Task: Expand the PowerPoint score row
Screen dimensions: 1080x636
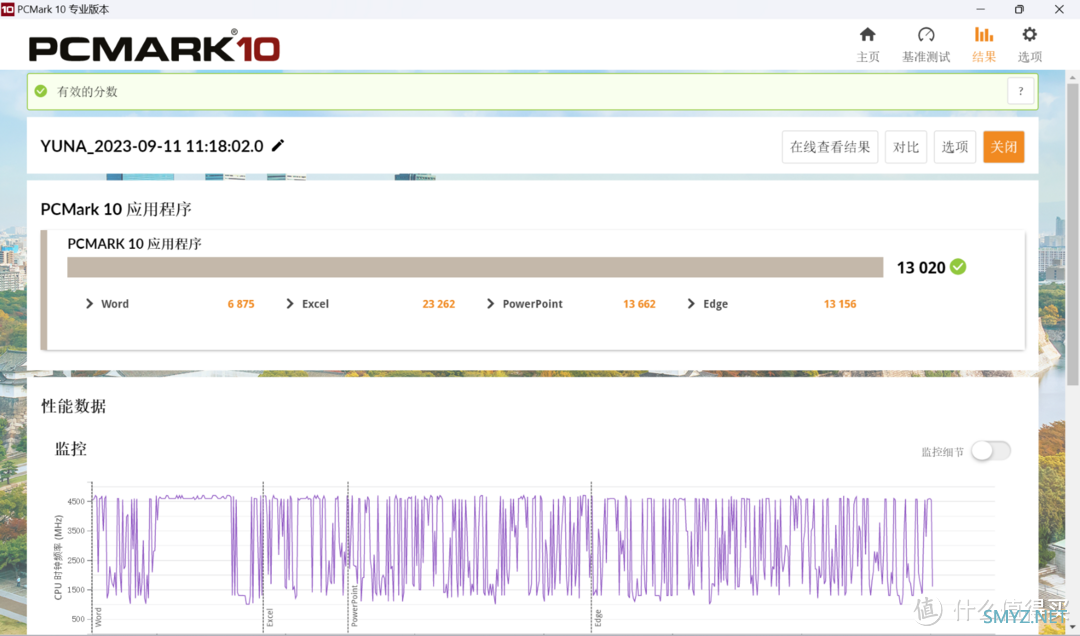Action: pyautogui.click(x=490, y=304)
